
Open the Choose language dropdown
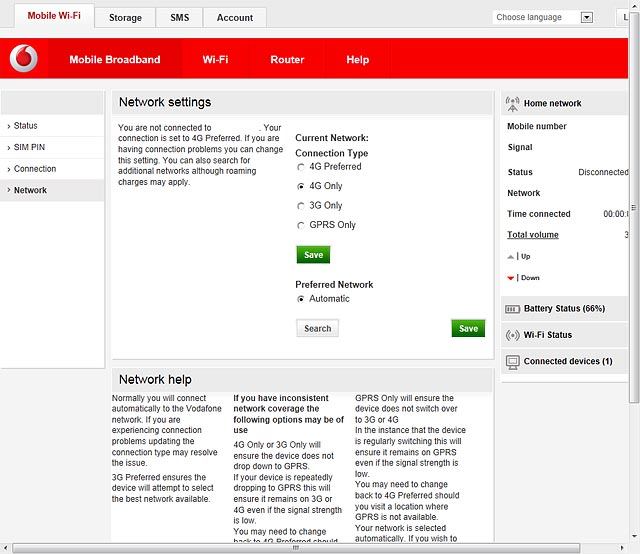[x=542, y=17]
